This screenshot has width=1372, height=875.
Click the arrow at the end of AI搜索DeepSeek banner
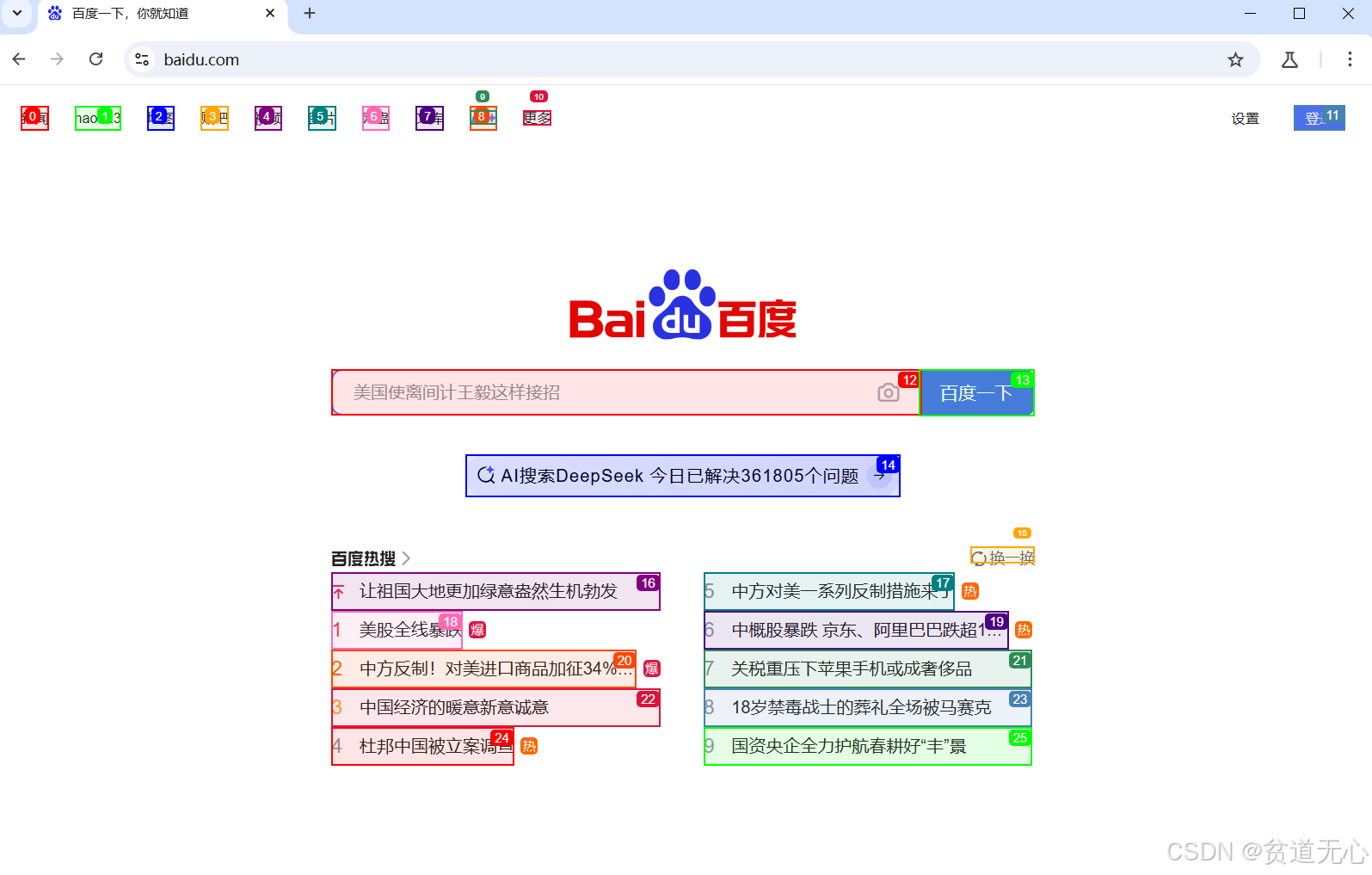[879, 475]
